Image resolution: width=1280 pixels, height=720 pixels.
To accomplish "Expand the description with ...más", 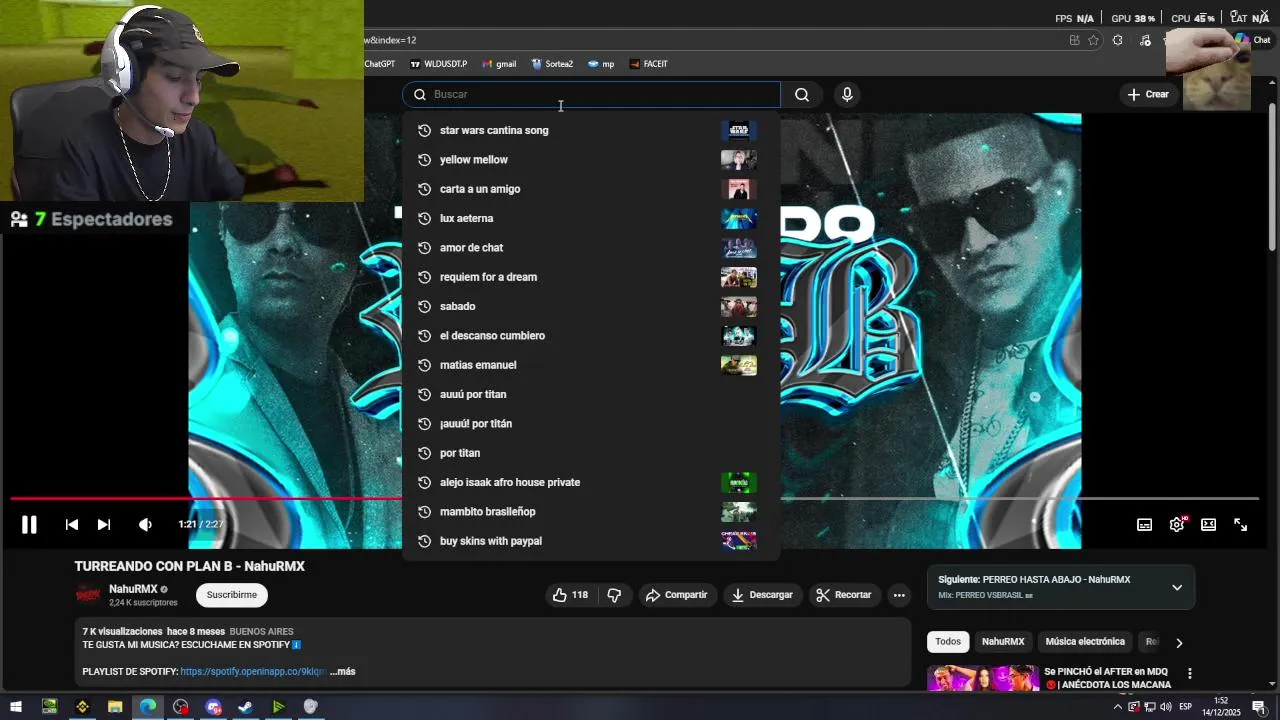I will tap(342, 671).
